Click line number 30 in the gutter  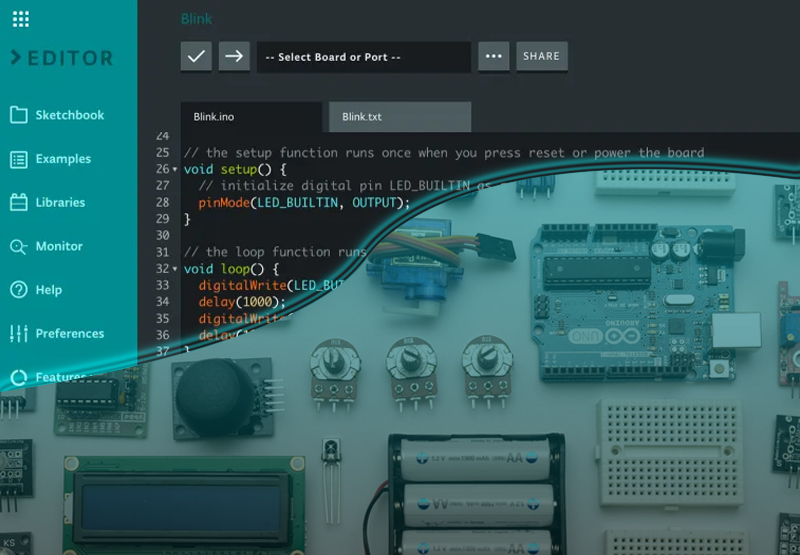click(x=162, y=235)
